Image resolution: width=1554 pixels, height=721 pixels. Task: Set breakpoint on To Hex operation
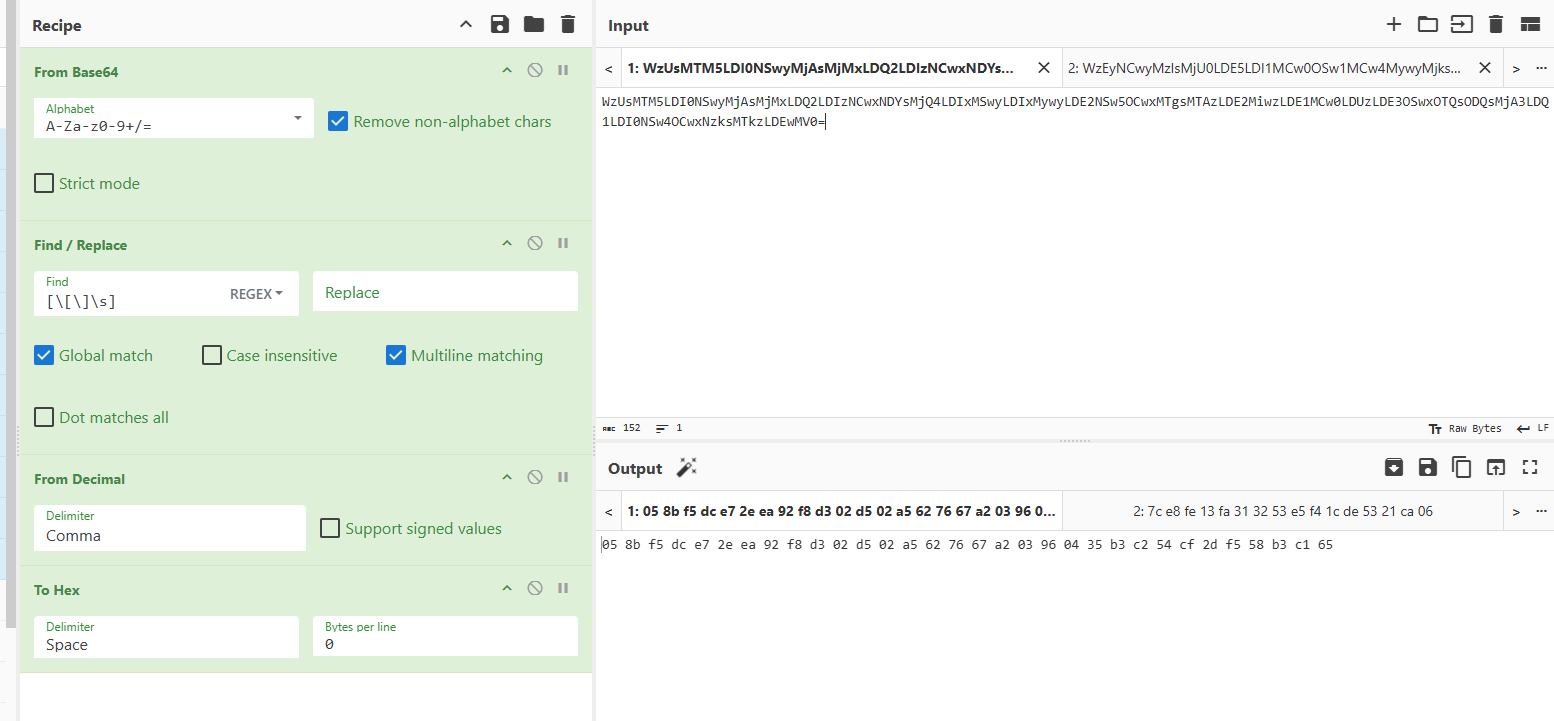tap(563, 589)
